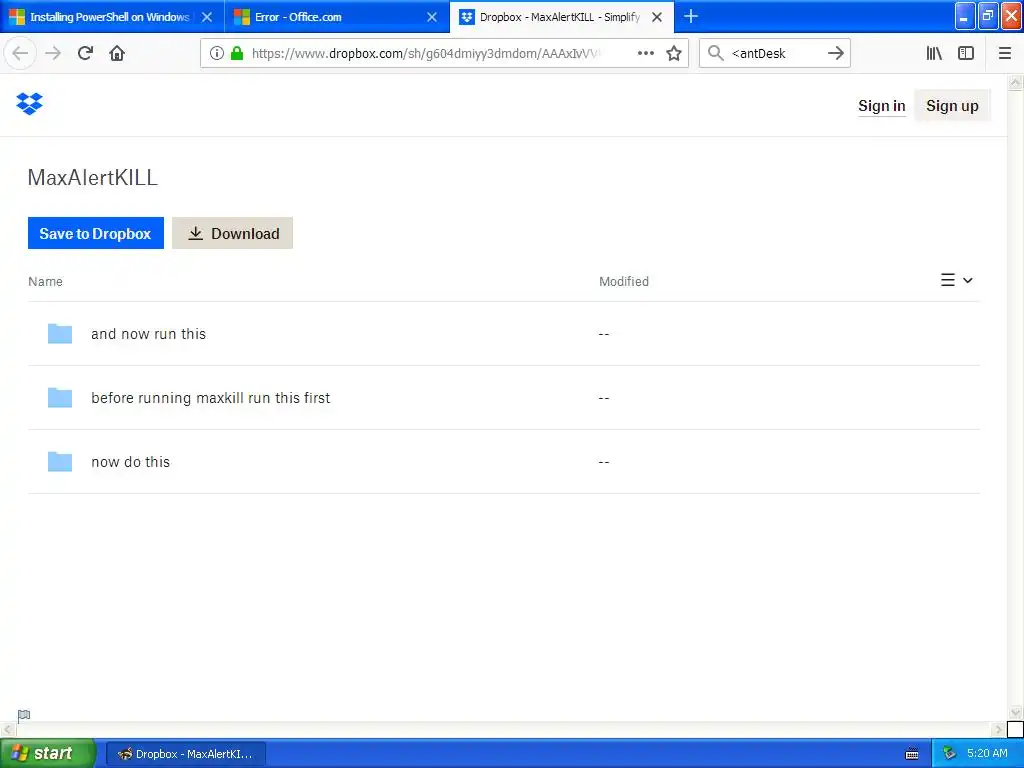
Task: Click folder icon for 'now do this'
Action: [x=59, y=462]
